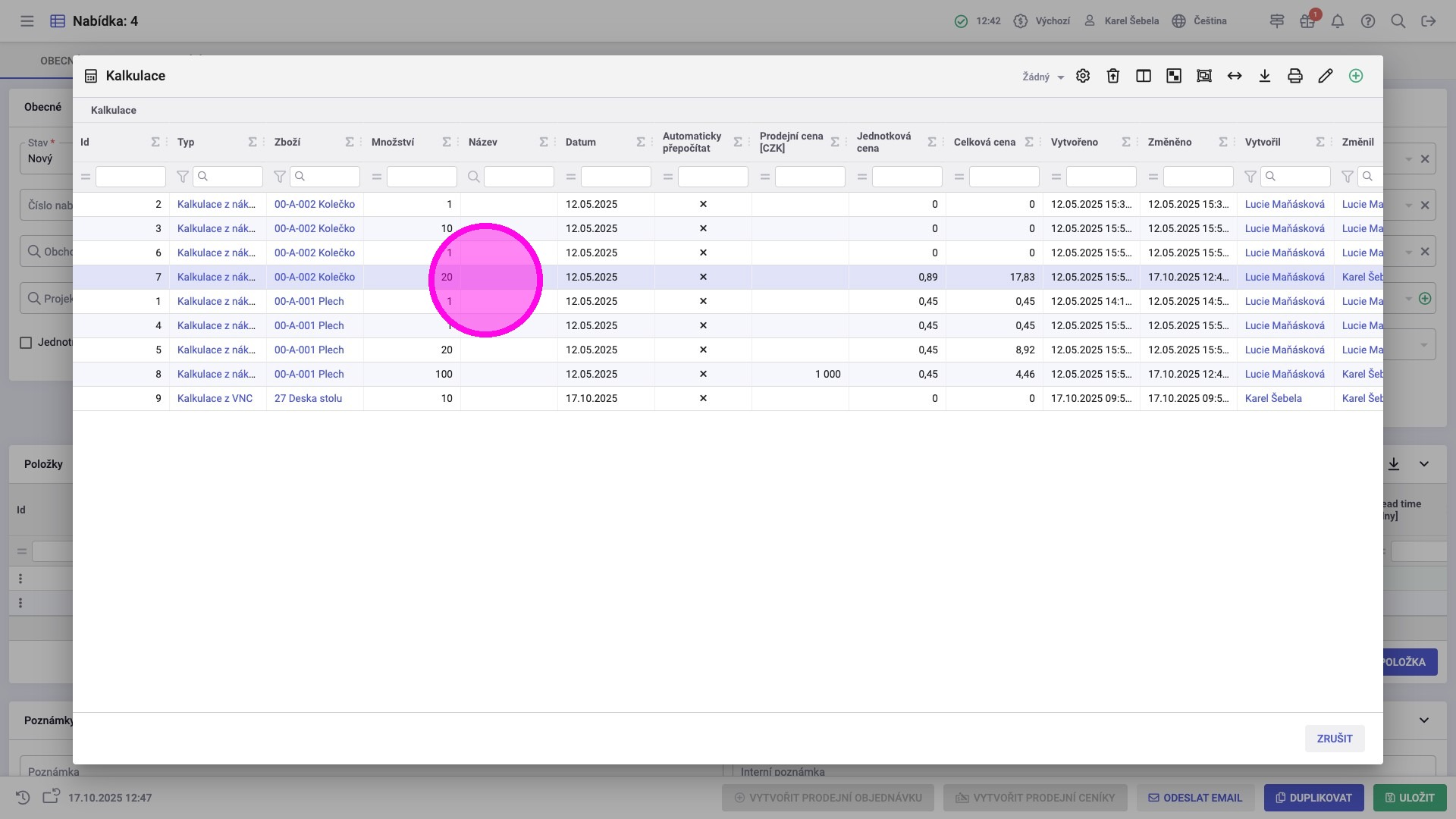1456x819 pixels.
Task: Toggle Automaticky přepočítat in first row
Action: (x=703, y=204)
